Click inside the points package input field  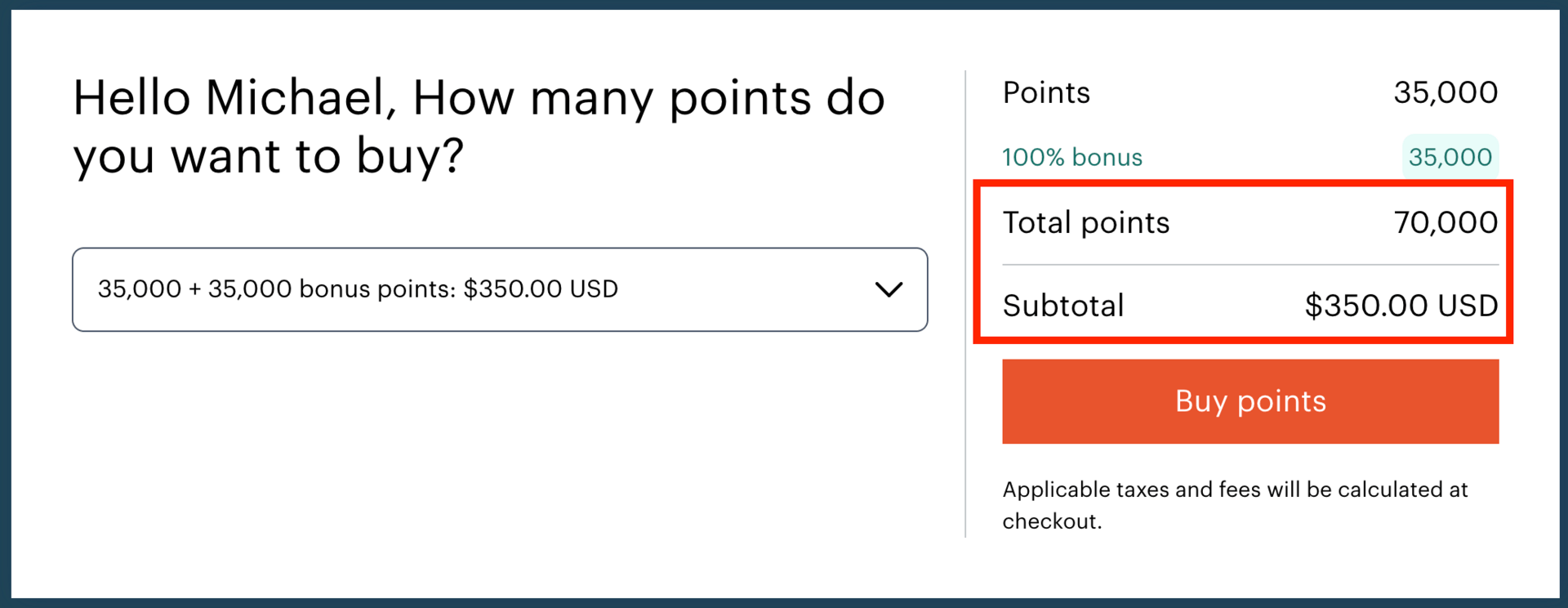click(408, 289)
